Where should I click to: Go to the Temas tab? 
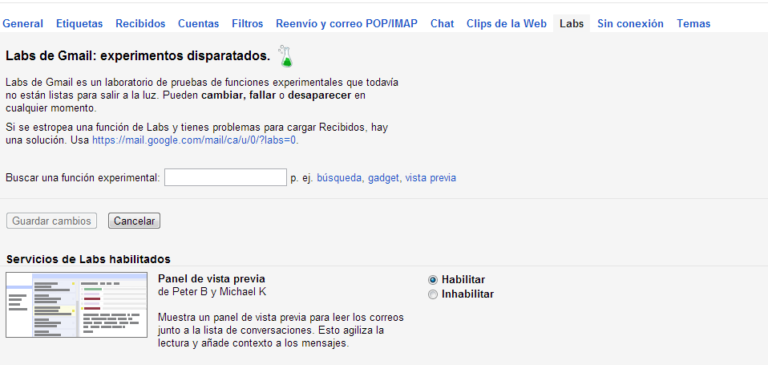694,24
